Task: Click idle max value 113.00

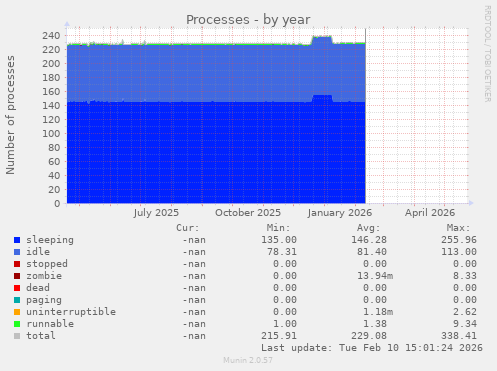Action: click(x=459, y=252)
